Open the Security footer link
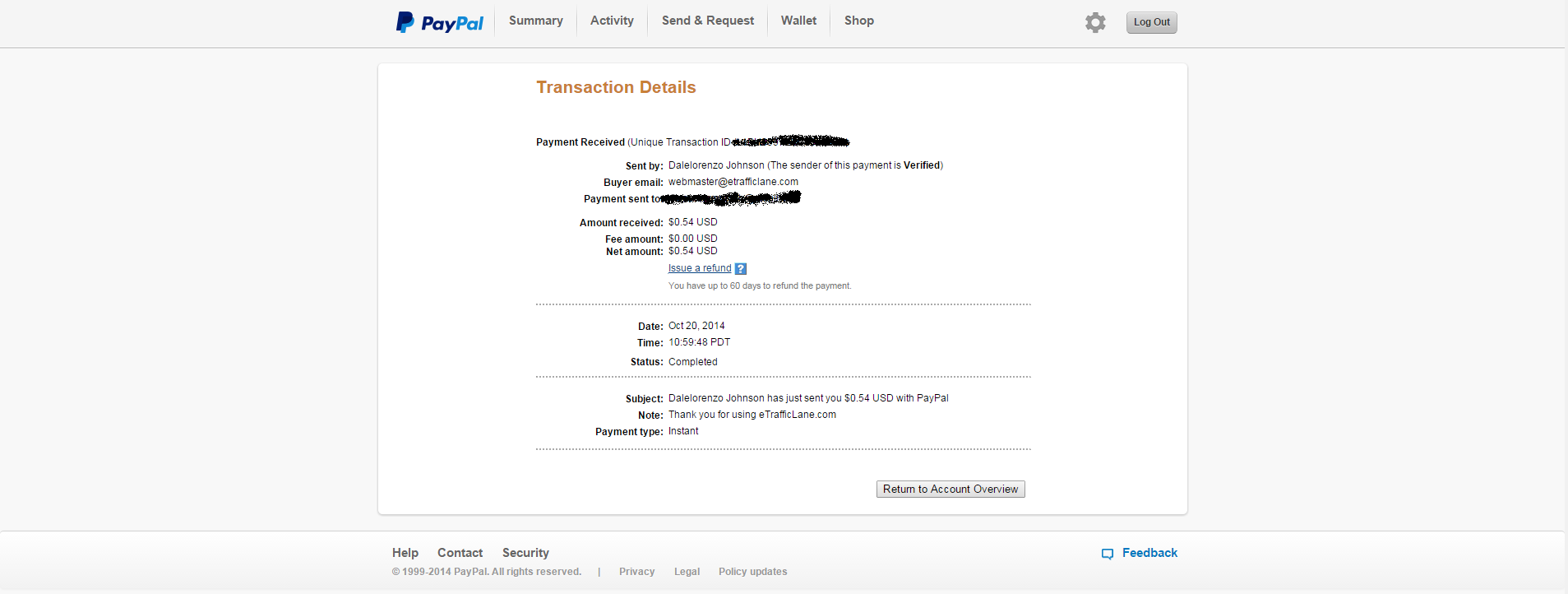1568x594 pixels. pos(525,553)
